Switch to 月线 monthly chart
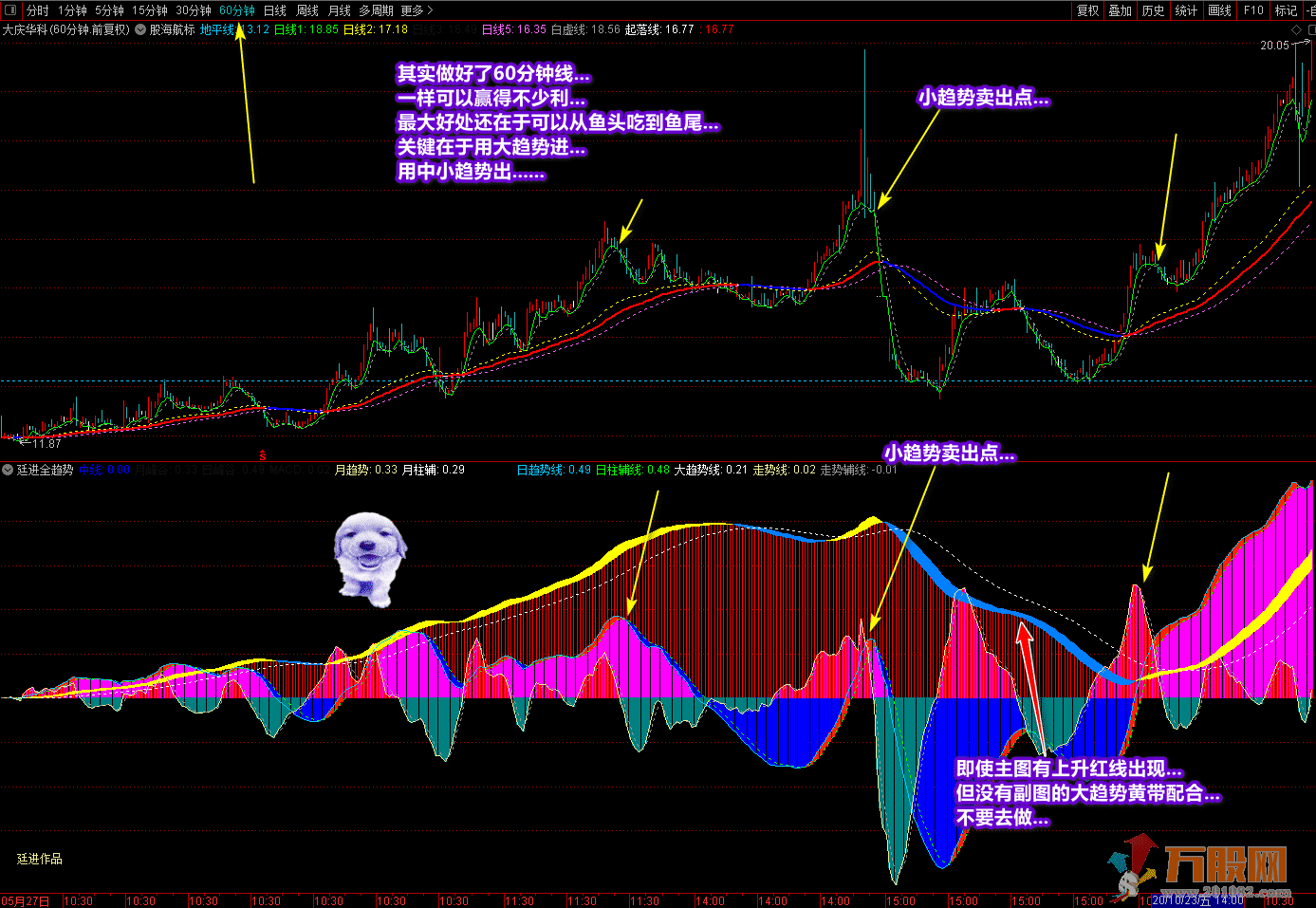Image resolution: width=1316 pixels, height=908 pixels. [340, 10]
